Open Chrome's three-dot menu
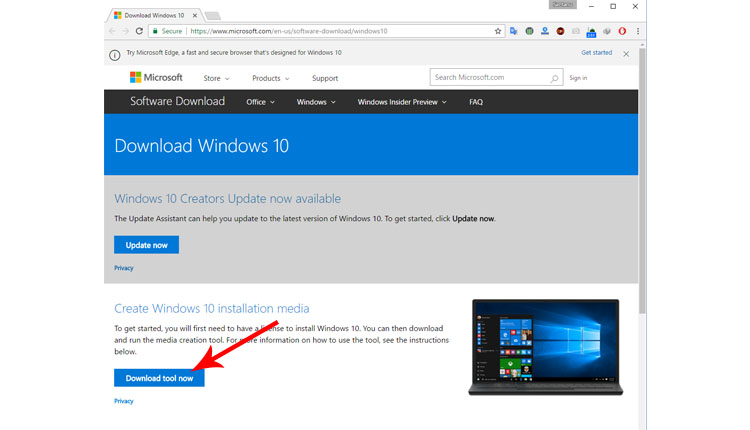The width and height of the screenshot is (750, 430). tap(638, 31)
